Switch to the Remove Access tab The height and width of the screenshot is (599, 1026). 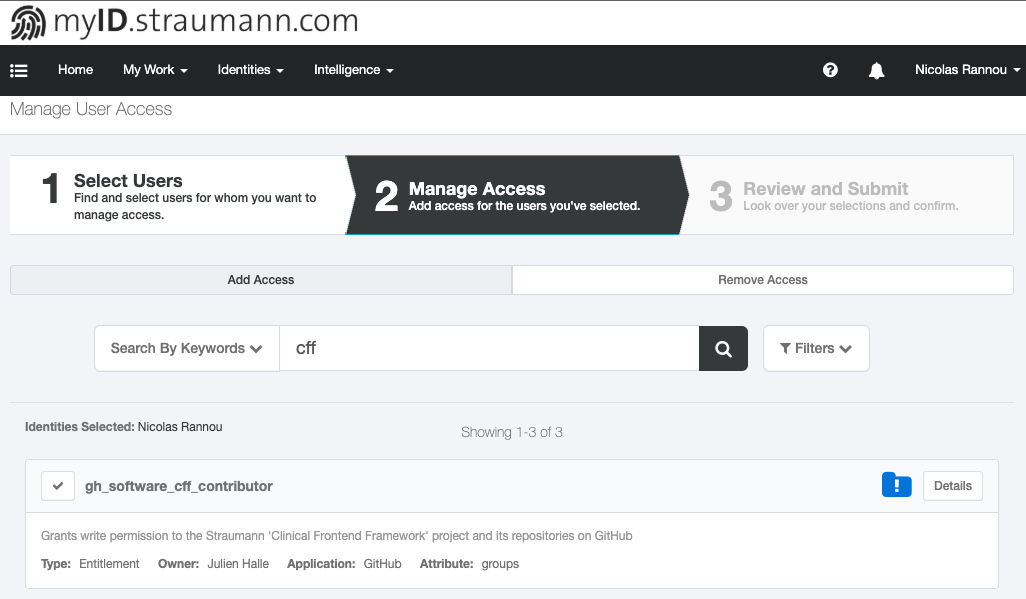point(762,280)
